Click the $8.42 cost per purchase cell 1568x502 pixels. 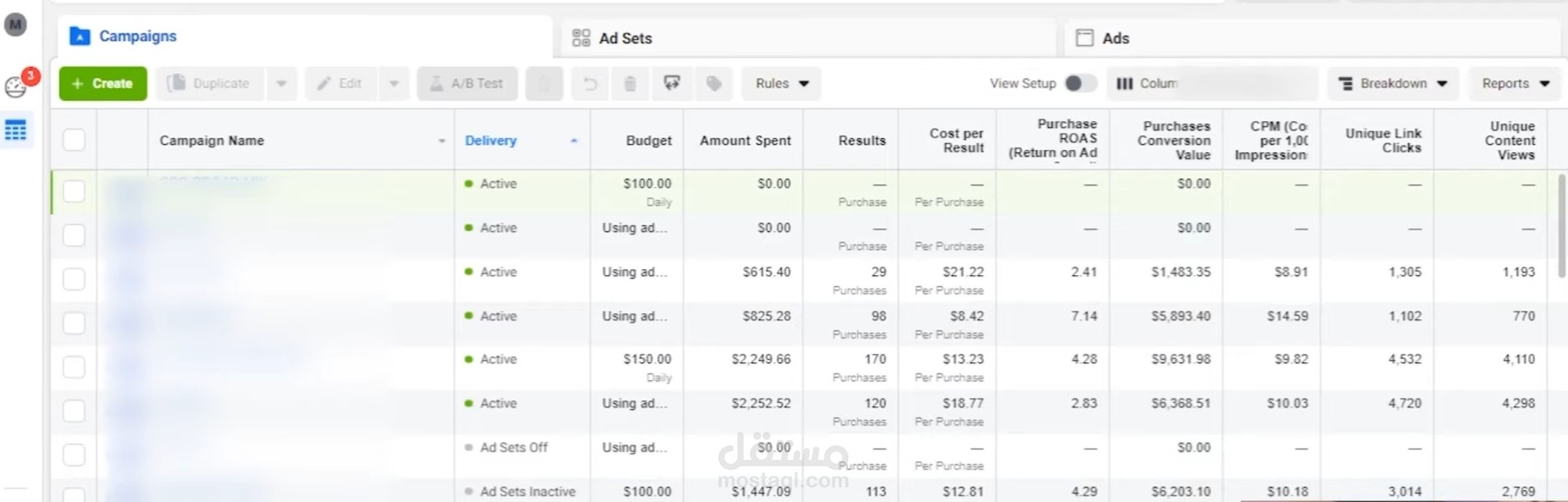click(x=967, y=316)
